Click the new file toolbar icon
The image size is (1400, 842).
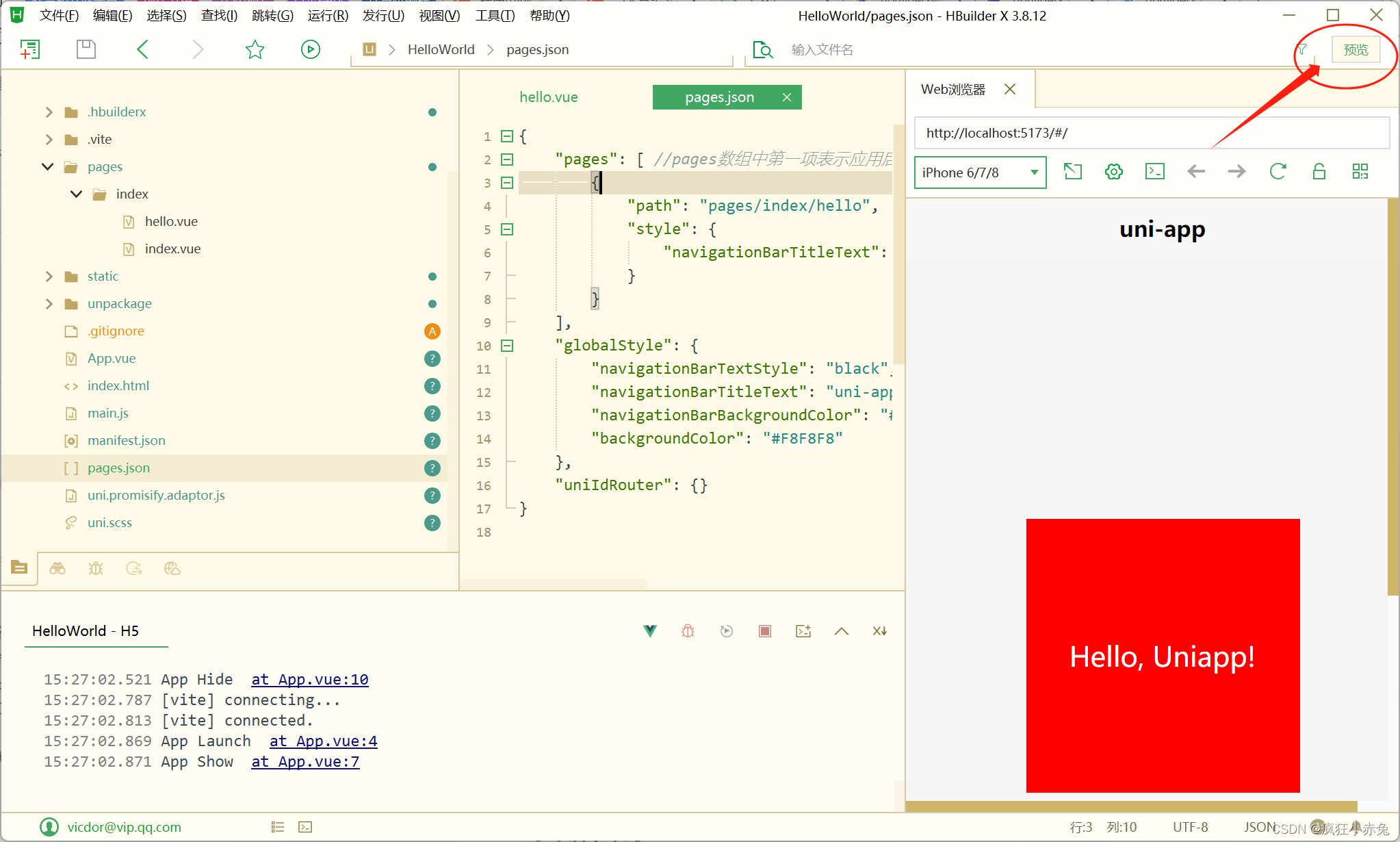coord(29,49)
